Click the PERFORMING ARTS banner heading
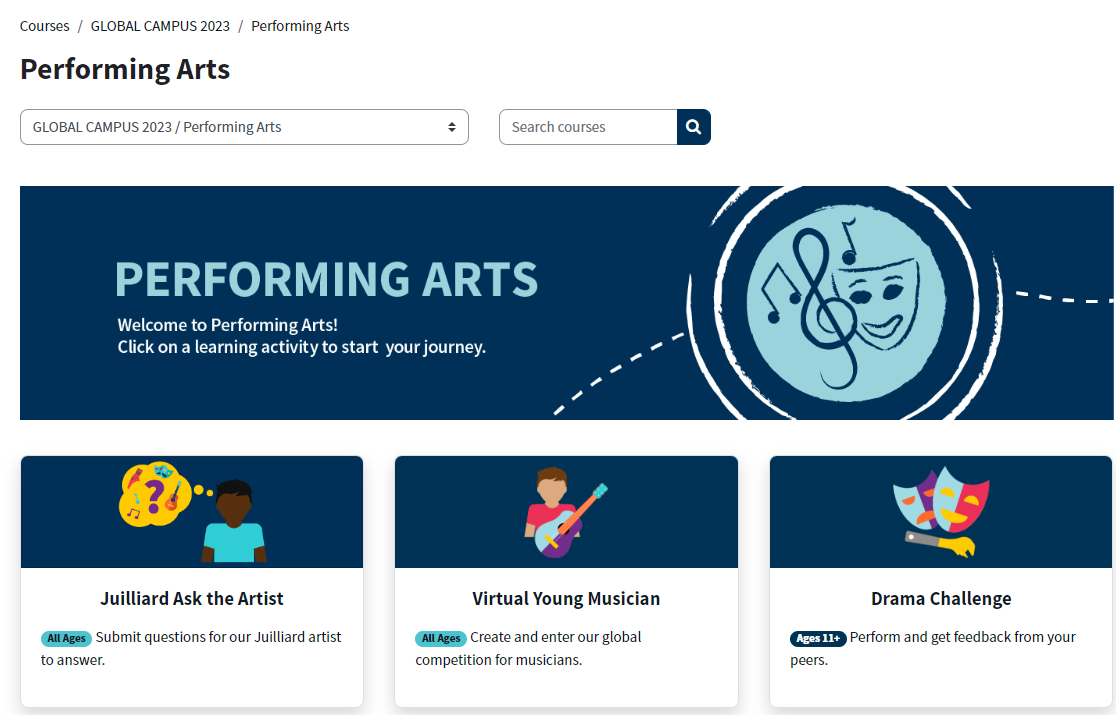The image size is (1116, 715). tap(327, 280)
